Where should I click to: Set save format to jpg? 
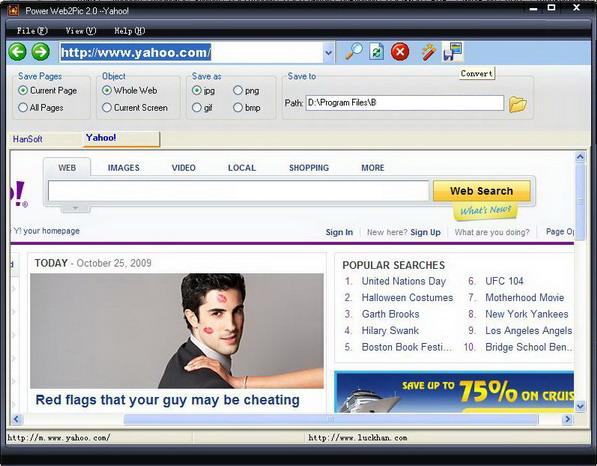(203, 91)
